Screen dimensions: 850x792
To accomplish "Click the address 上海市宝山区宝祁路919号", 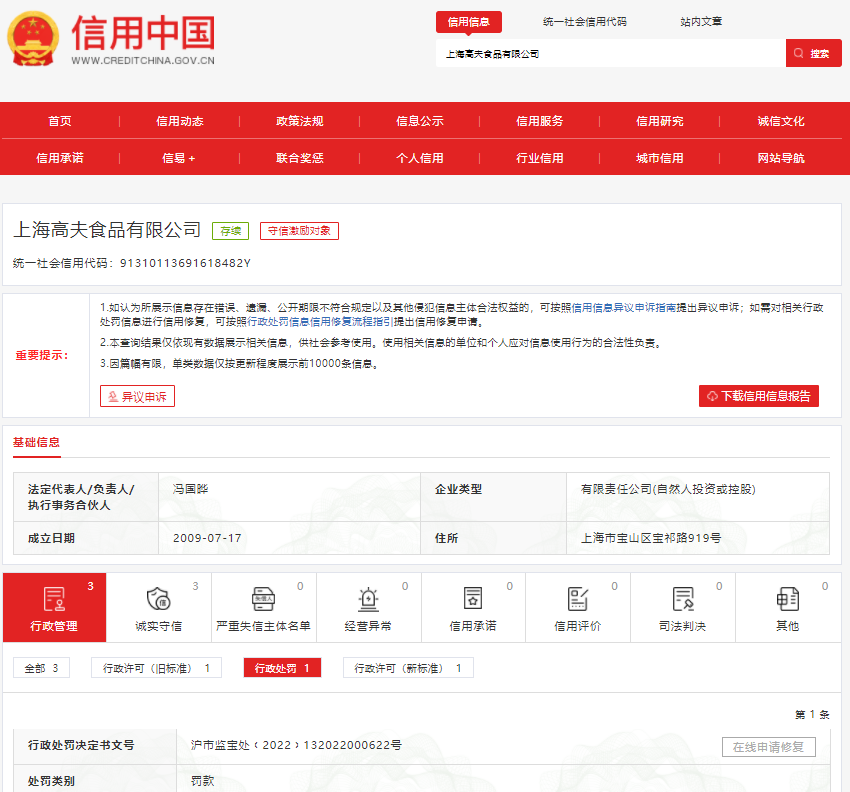I will coord(651,538).
